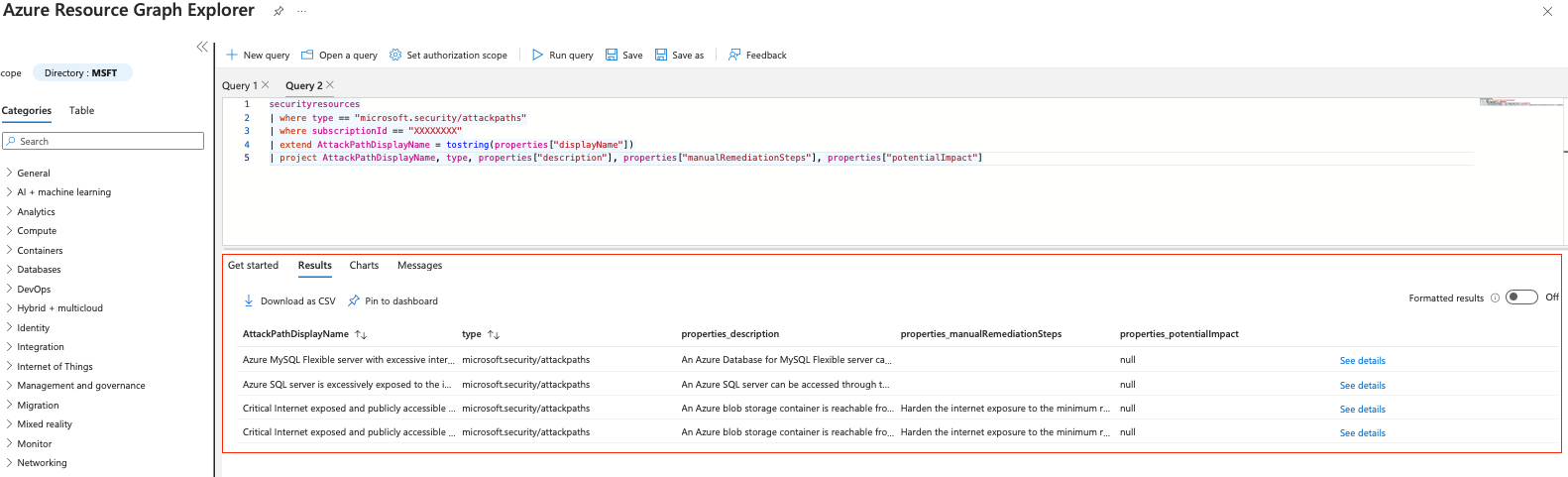Sort by AttachPathDisplayName column arrows
The width and height of the screenshot is (1568, 477).
point(361,334)
